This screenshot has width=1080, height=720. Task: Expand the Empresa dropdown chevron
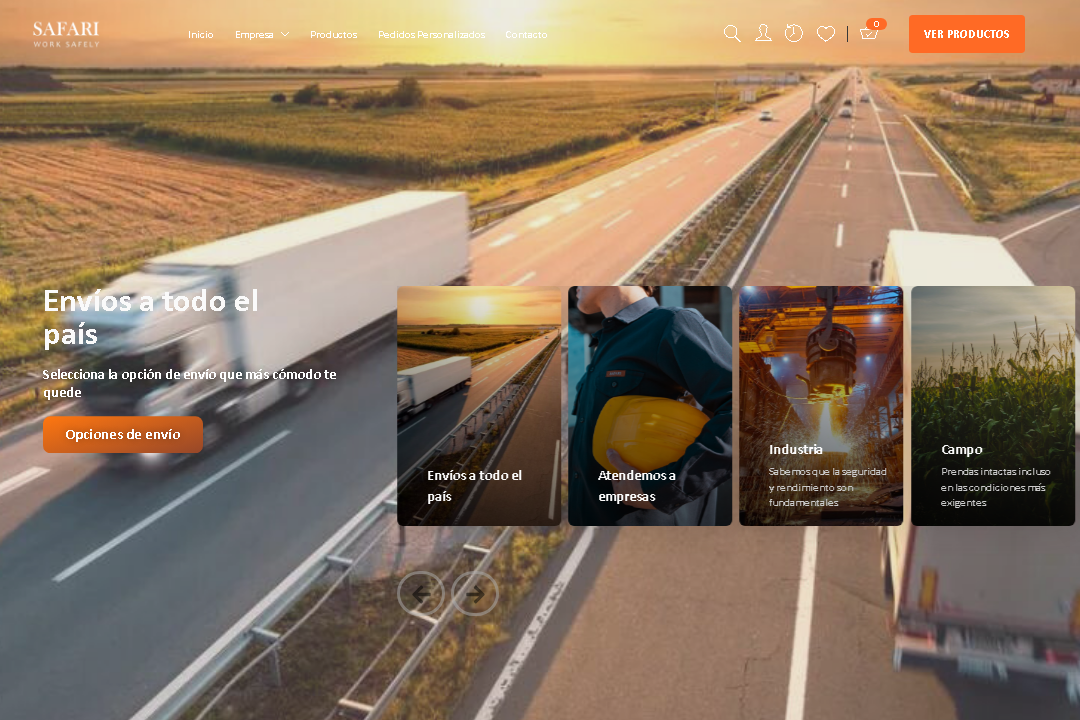(285, 35)
